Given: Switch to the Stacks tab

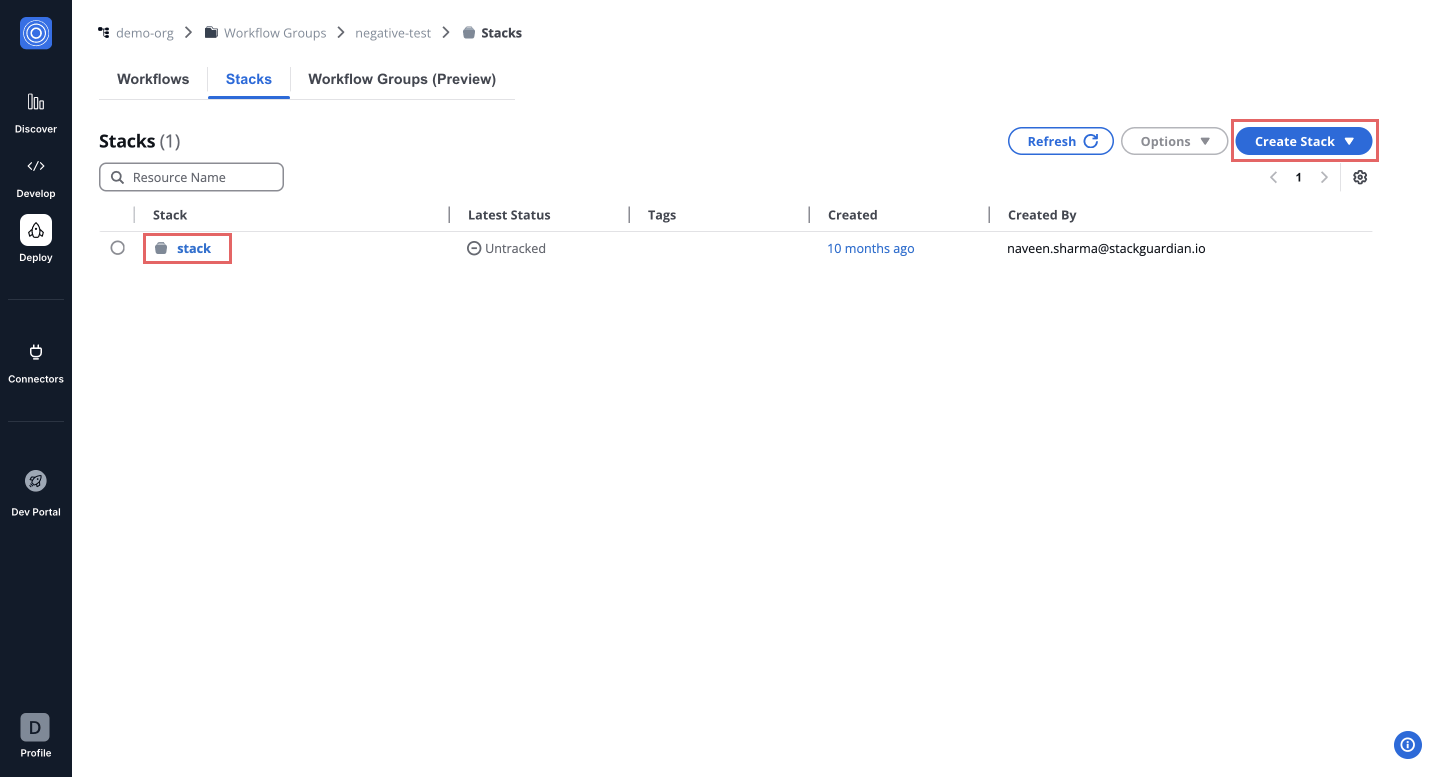Looking at the screenshot, I should click(249, 79).
